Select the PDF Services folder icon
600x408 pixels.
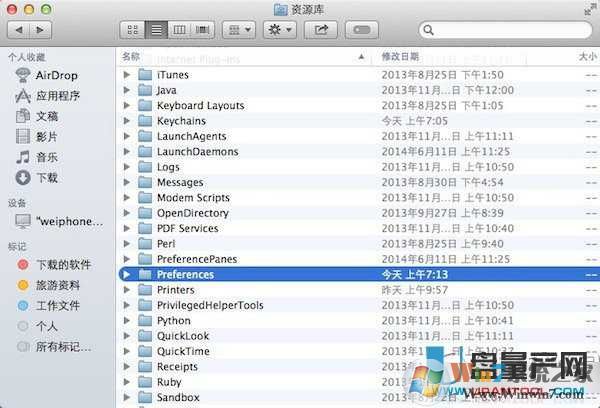coord(145,228)
